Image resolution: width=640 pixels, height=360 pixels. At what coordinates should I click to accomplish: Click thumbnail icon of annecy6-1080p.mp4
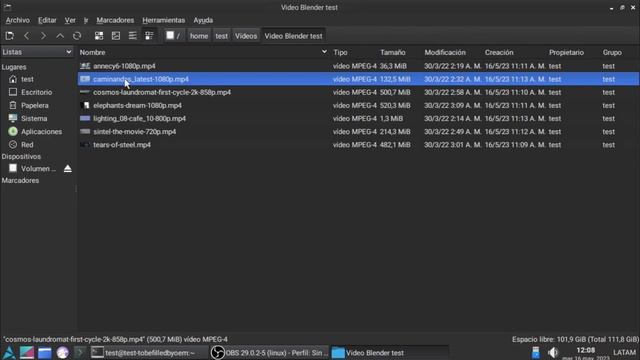pyautogui.click(x=85, y=66)
